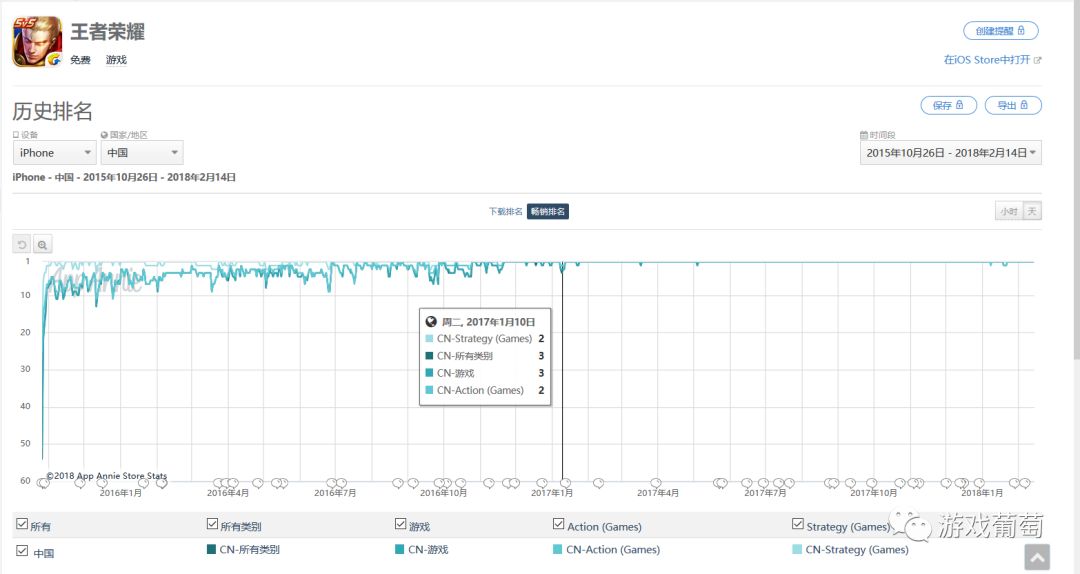The height and width of the screenshot is (574, 1080).
Task: Click the 免费 label under app title
Action: (80, 60)
